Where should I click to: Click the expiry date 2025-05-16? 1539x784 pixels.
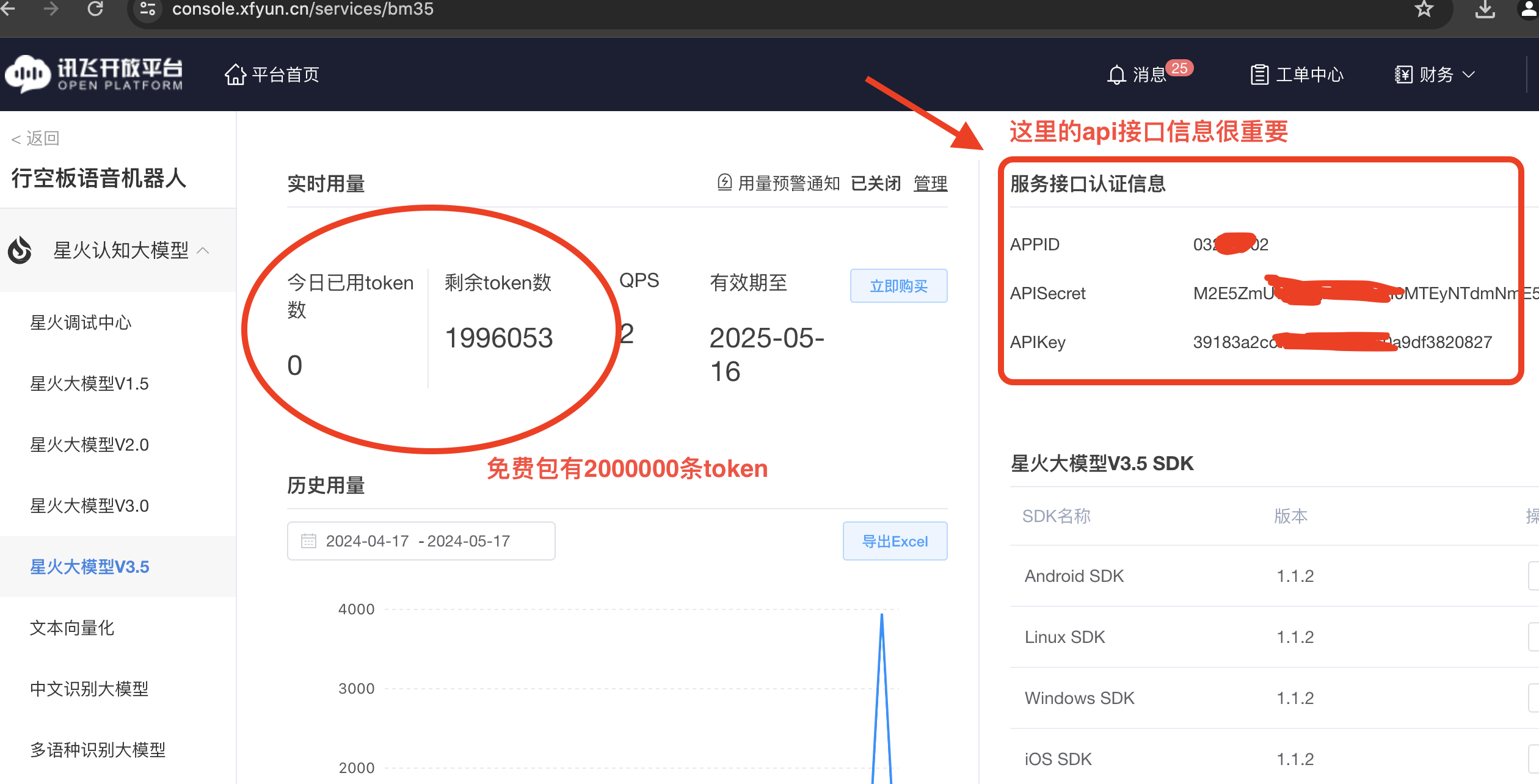pos(766,355)
